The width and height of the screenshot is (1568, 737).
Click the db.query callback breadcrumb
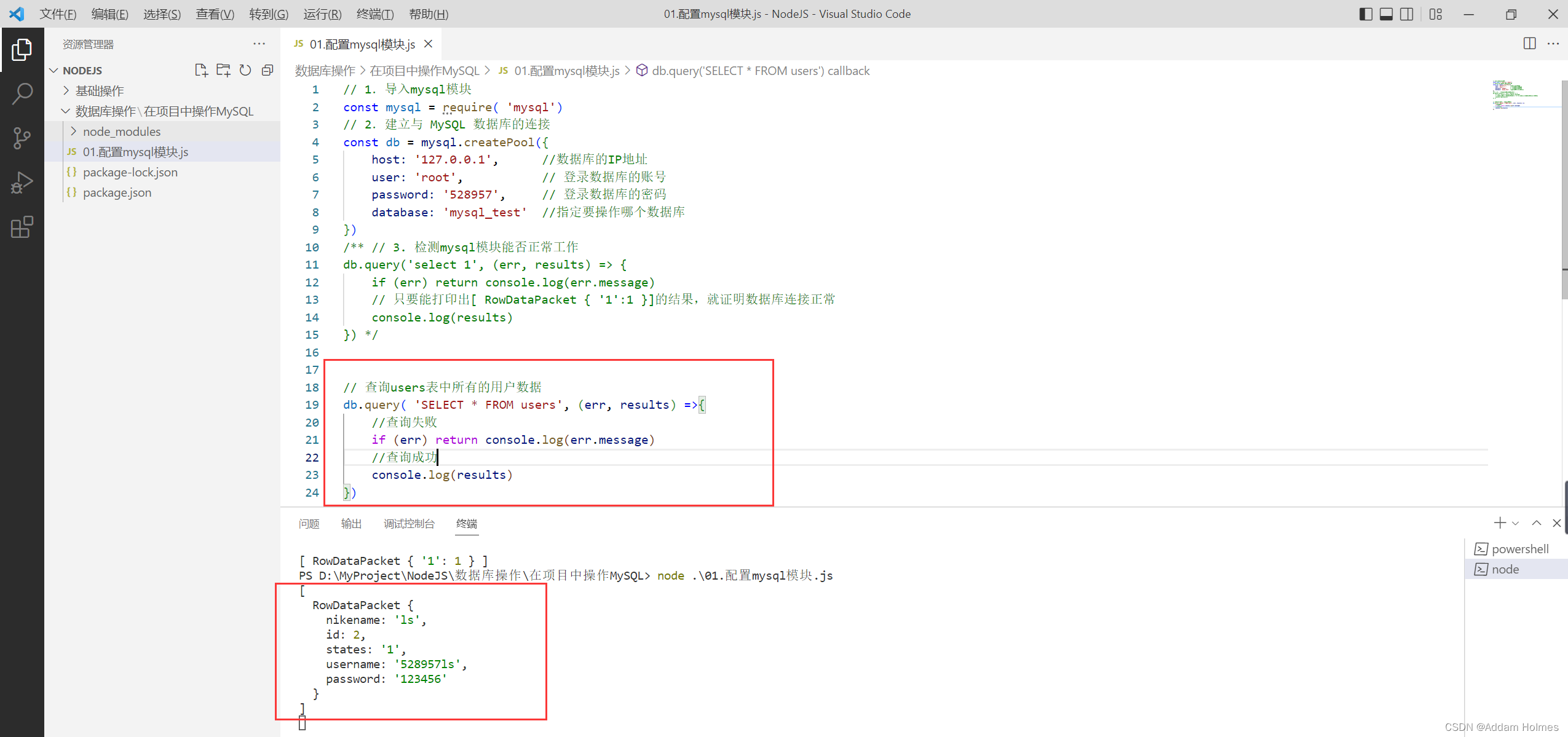click(761, 71)
